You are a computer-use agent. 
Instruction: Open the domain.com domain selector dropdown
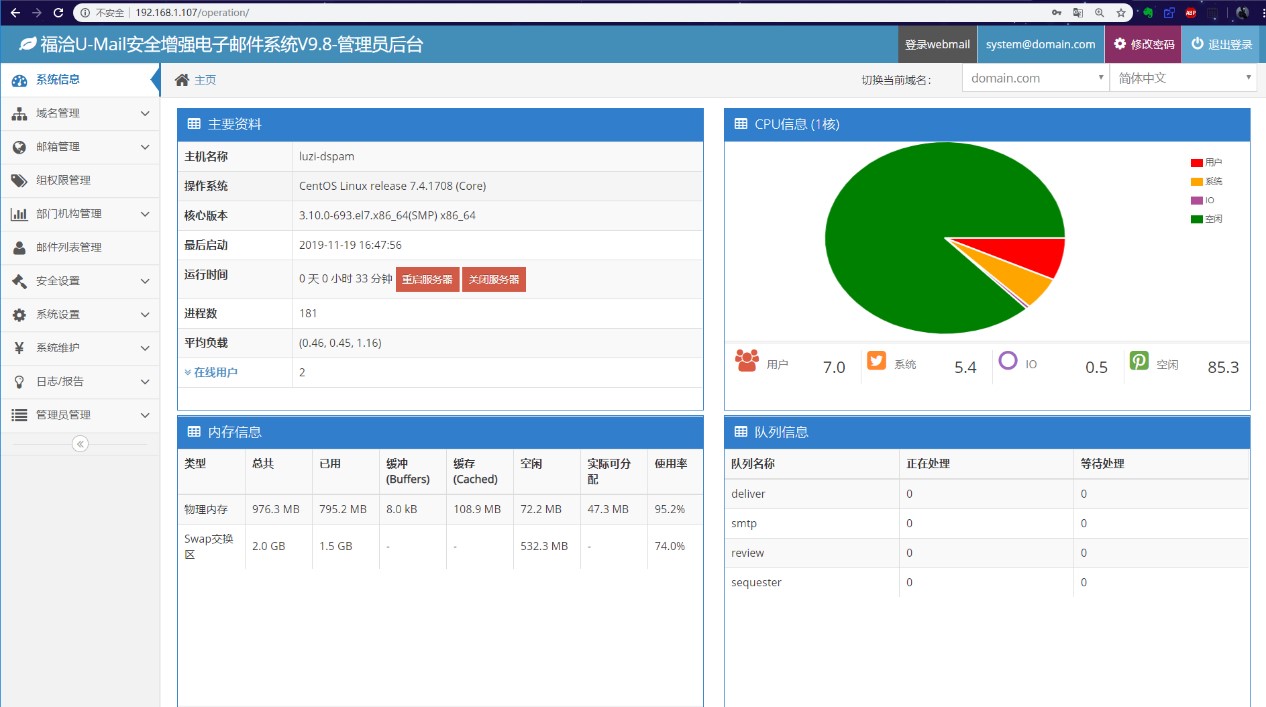[x=1034, y=77]
